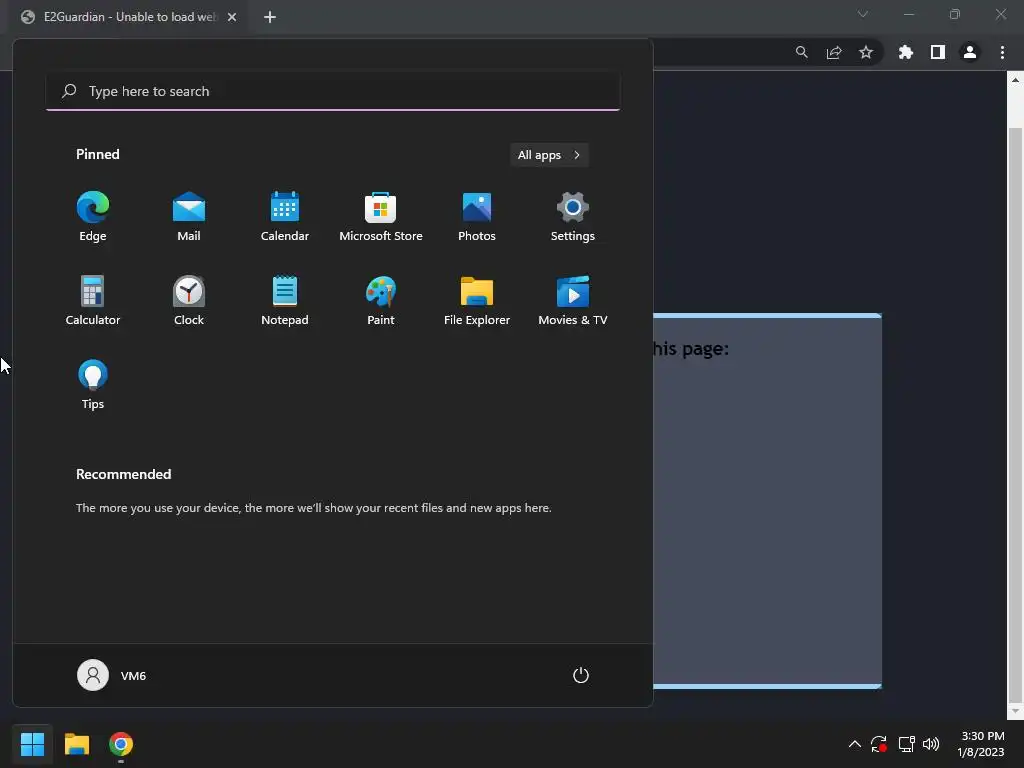Toggle the Chrome side panel
The height and width of the screenshot is (768, 1024).
click(938, 52)
